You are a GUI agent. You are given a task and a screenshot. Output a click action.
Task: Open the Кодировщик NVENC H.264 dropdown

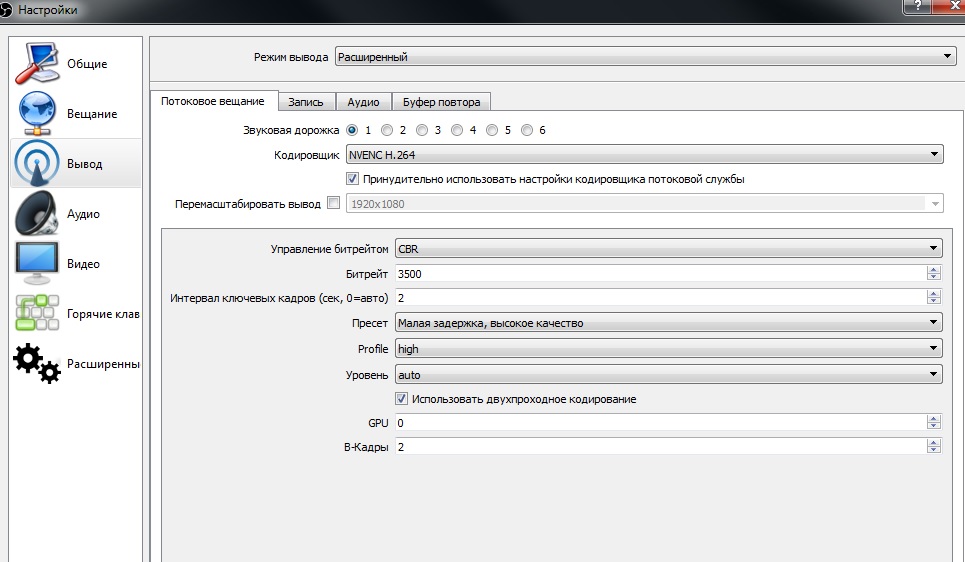click(x=644, y=155)
